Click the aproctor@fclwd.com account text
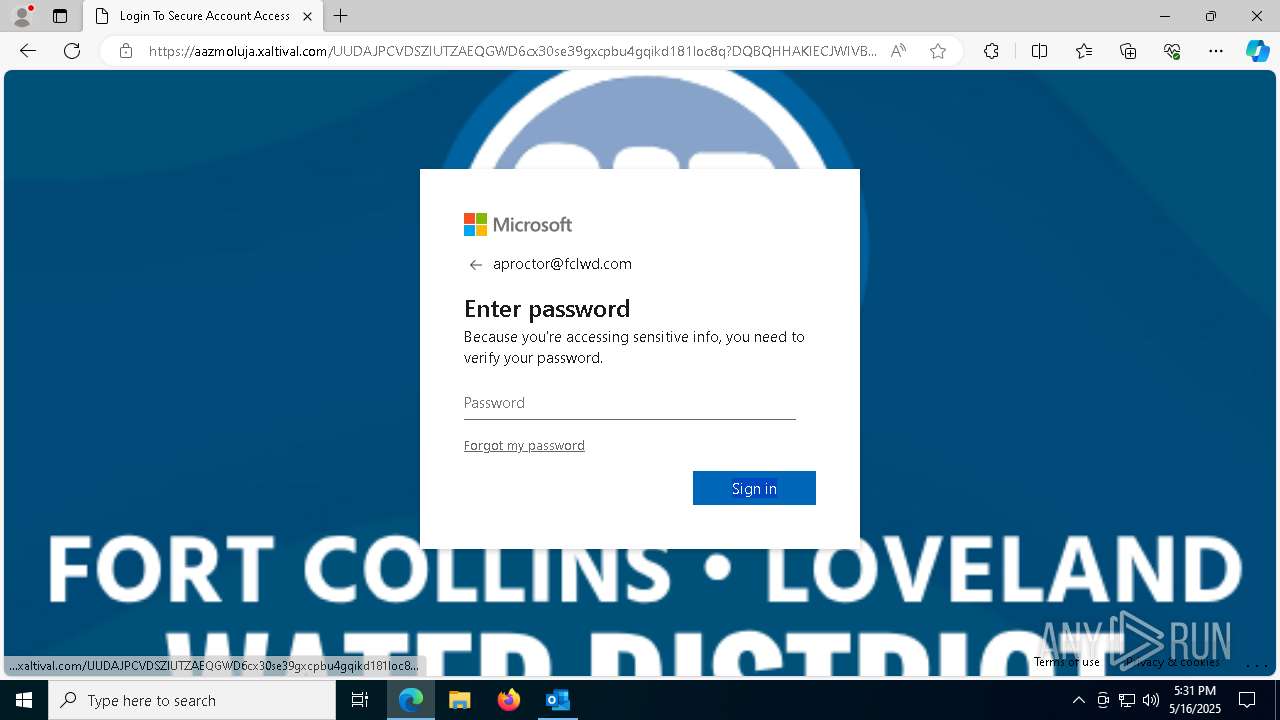Viewport: 1280px width, 720px height. (562, 264)
